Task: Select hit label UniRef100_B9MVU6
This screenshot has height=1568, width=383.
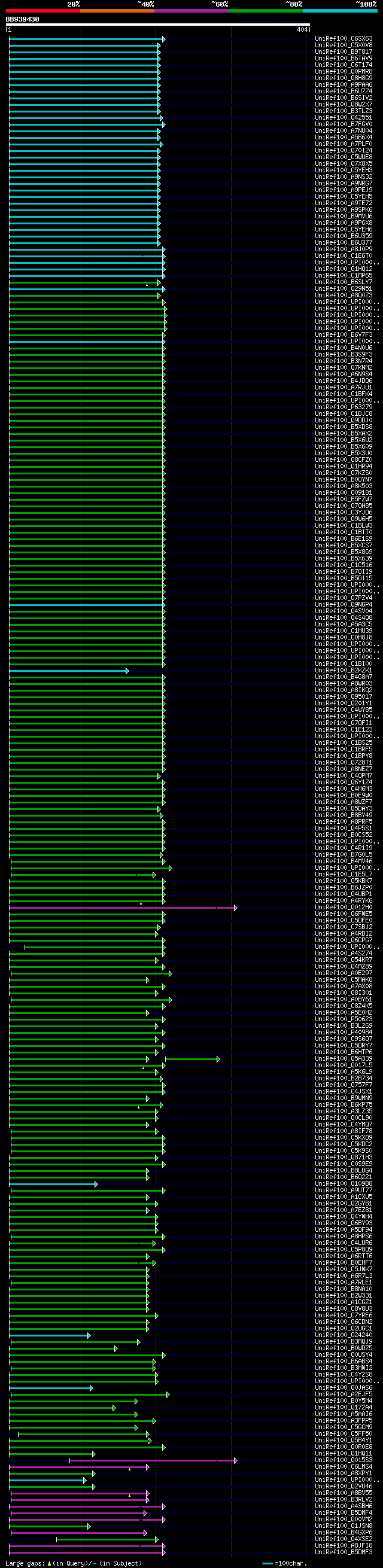Action: (344, 217)
